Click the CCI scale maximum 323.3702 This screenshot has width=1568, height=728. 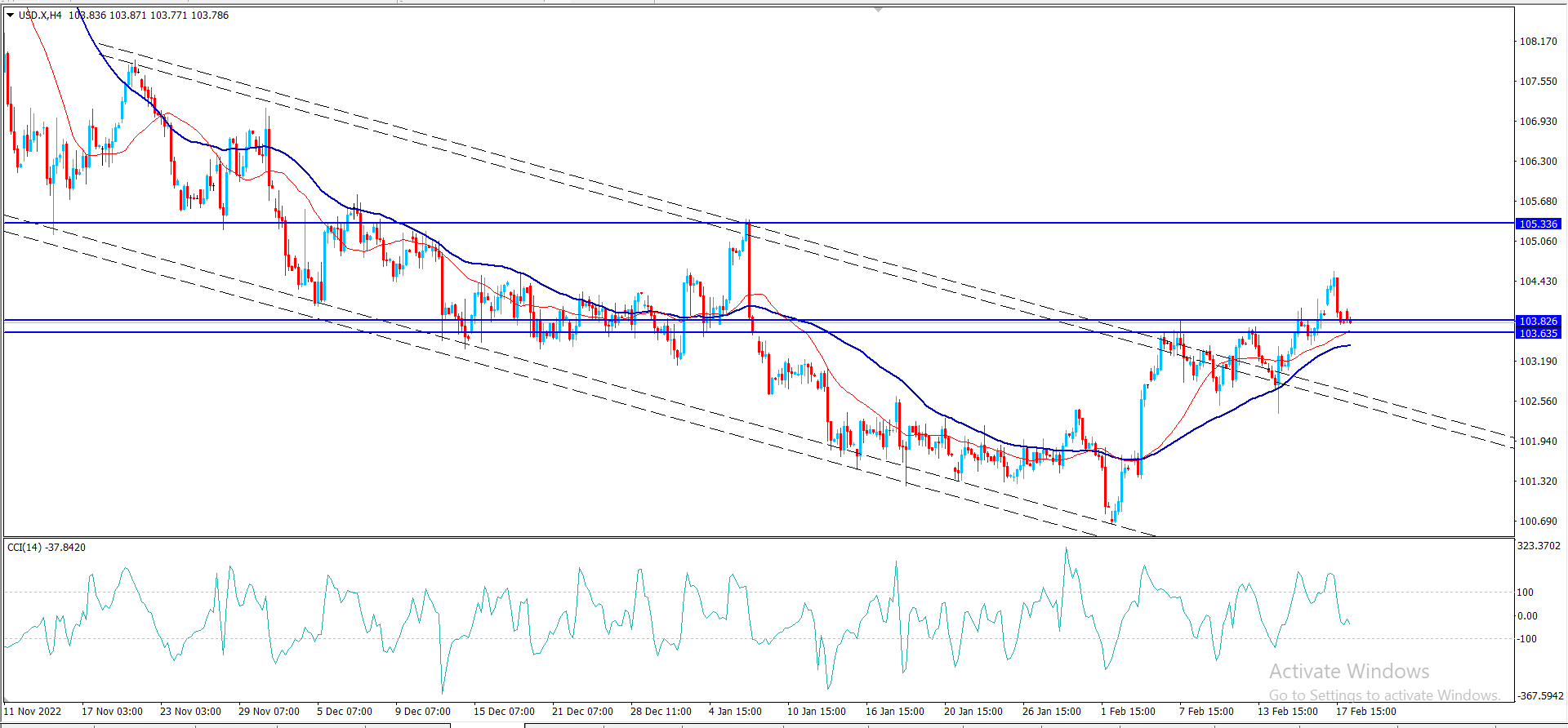[x=1539, y=545]
